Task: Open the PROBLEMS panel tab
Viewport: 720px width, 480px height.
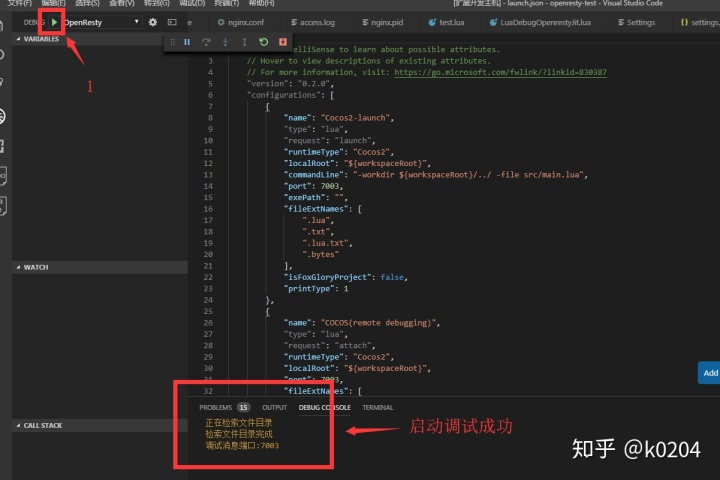Action: tap(215, 407)
